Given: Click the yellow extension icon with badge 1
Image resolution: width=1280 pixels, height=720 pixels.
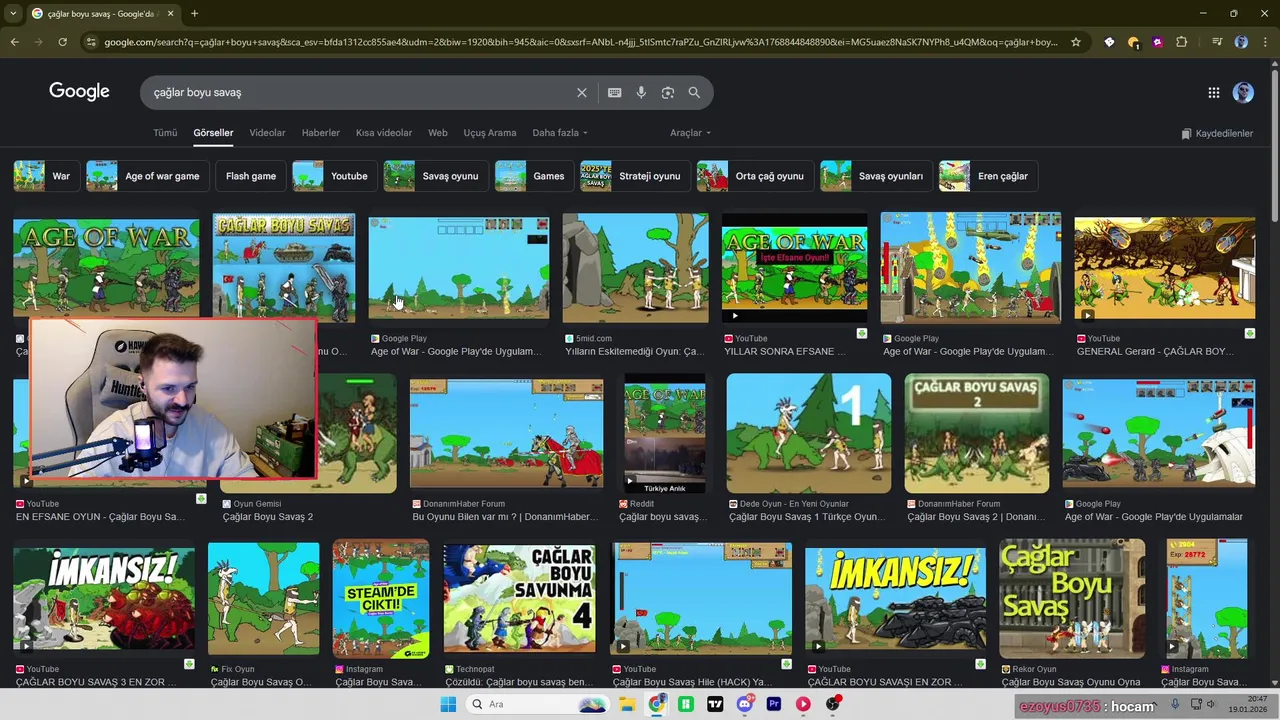Looking at the screenshot, I should pyautogui.click(x=1133, y=42).
